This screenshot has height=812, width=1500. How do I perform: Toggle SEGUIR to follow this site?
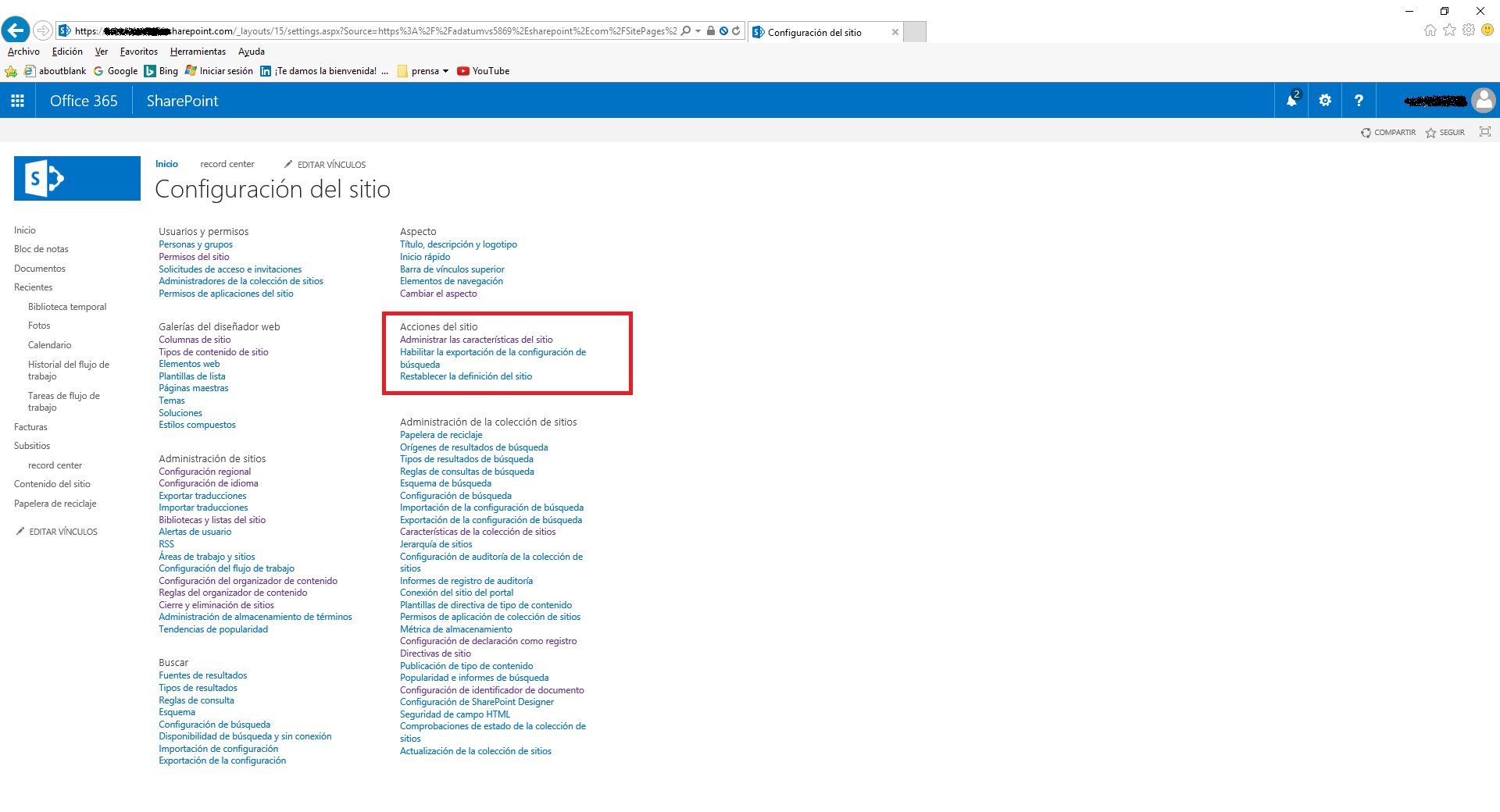point(1445,132)
